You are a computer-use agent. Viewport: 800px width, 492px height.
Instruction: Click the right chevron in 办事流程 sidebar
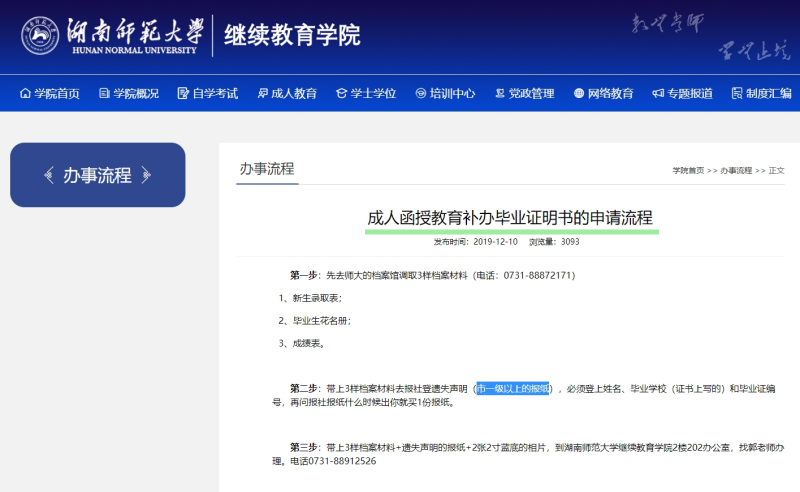(146, 175)
